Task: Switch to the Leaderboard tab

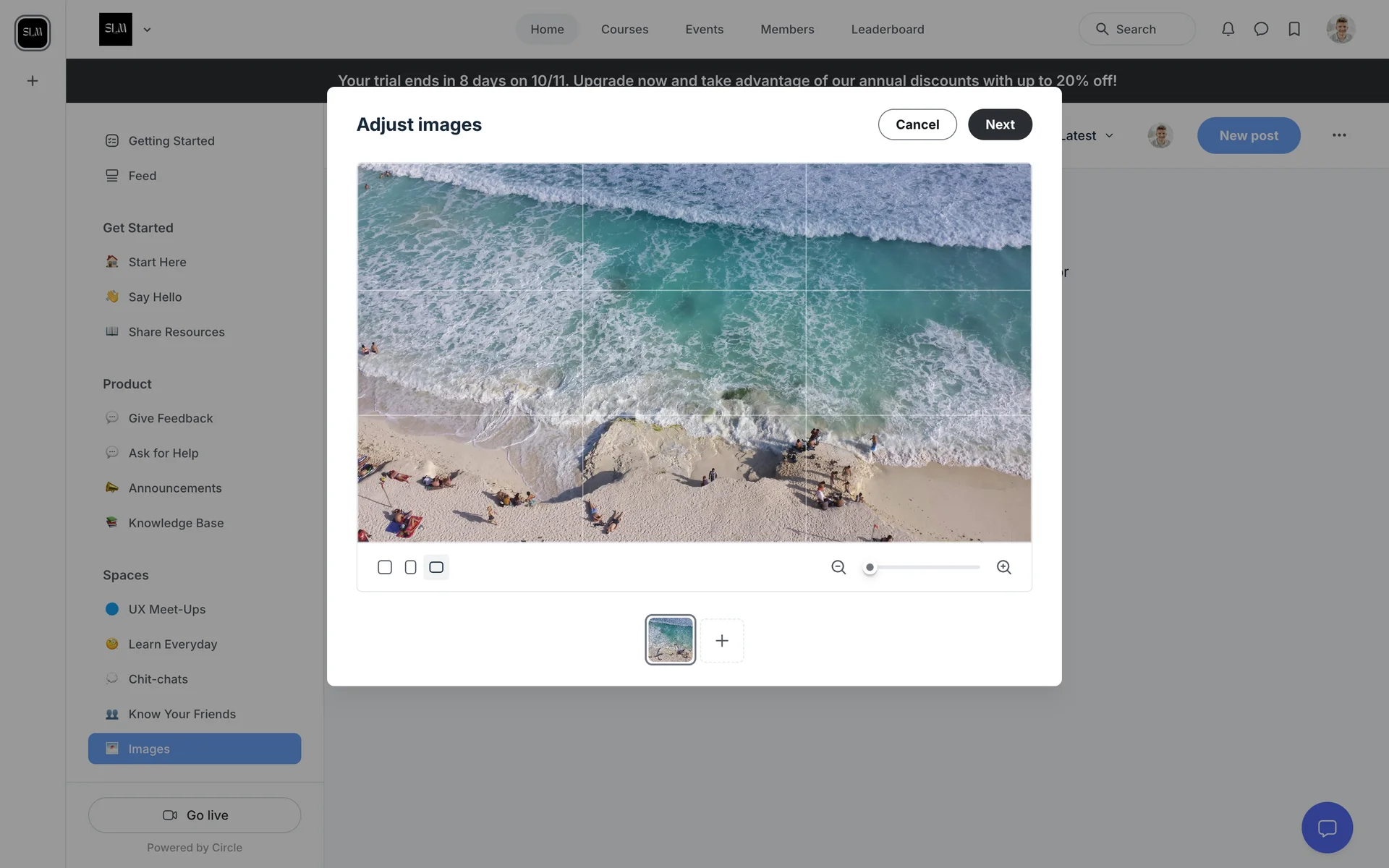Action: tap(887, 29)
